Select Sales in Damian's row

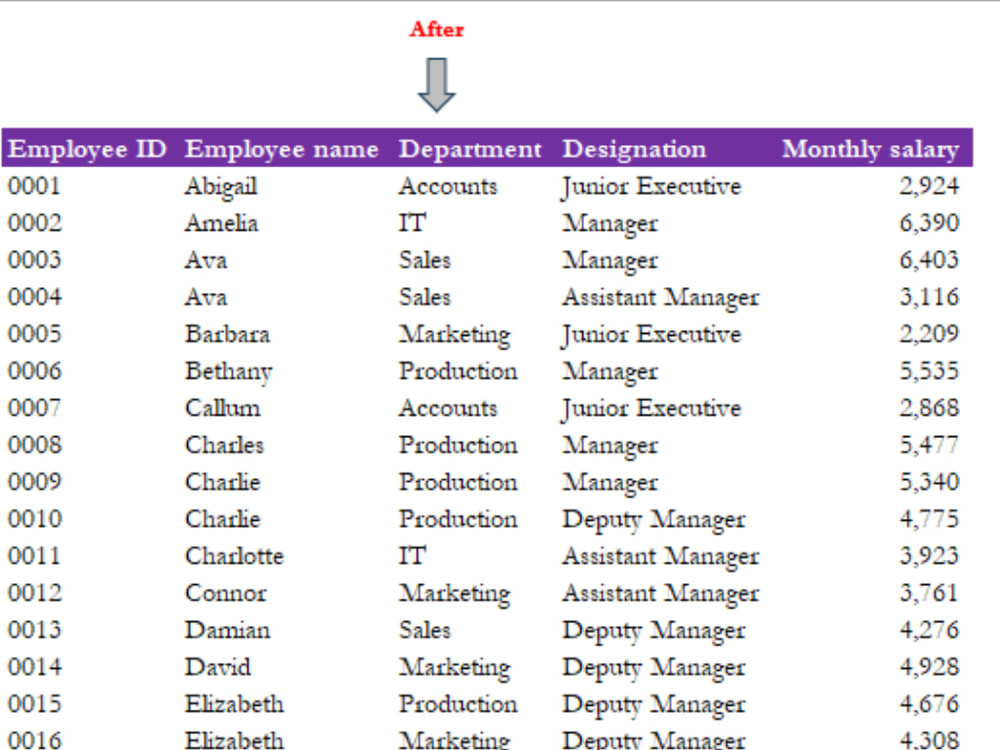[x=425, y=630]
